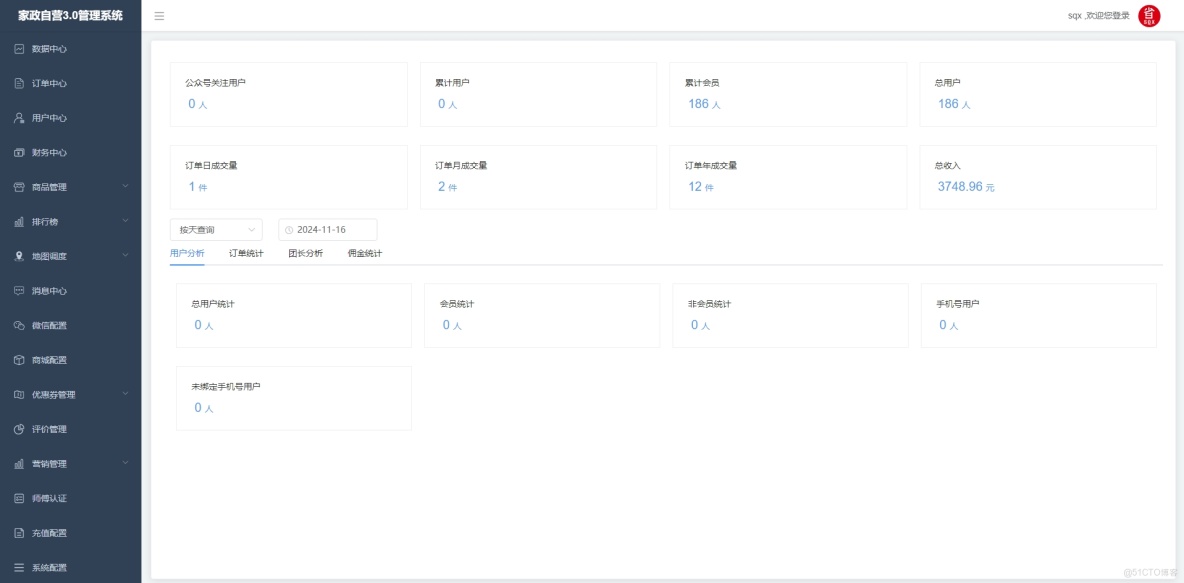Expand the 地图调度 submenu arrow
The height and width of the screenshot is (583, 1184).
tap(125, 256)
